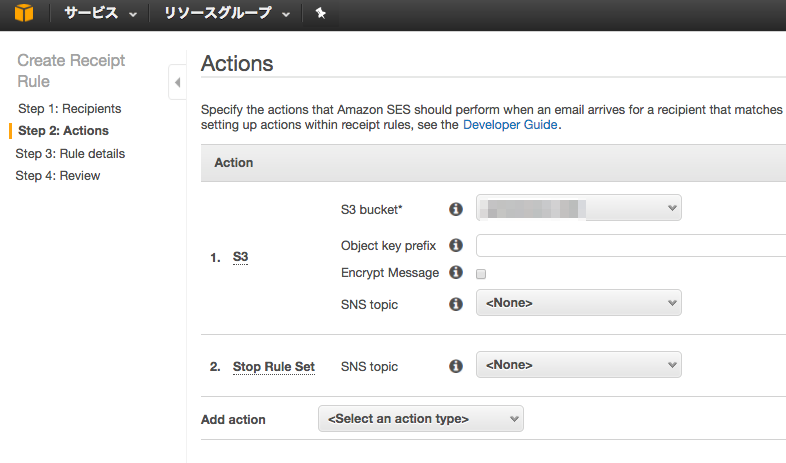Screen dimensions: 786x463
Task: Enable the Encrypt Message checkbox
Action: (481, 274)
